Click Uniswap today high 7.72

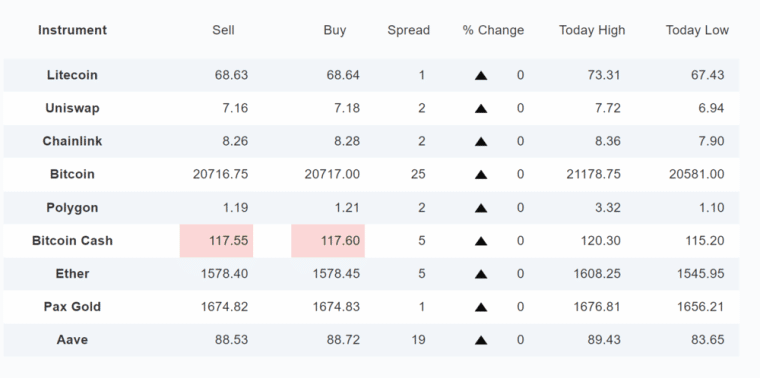pos(608,108)
